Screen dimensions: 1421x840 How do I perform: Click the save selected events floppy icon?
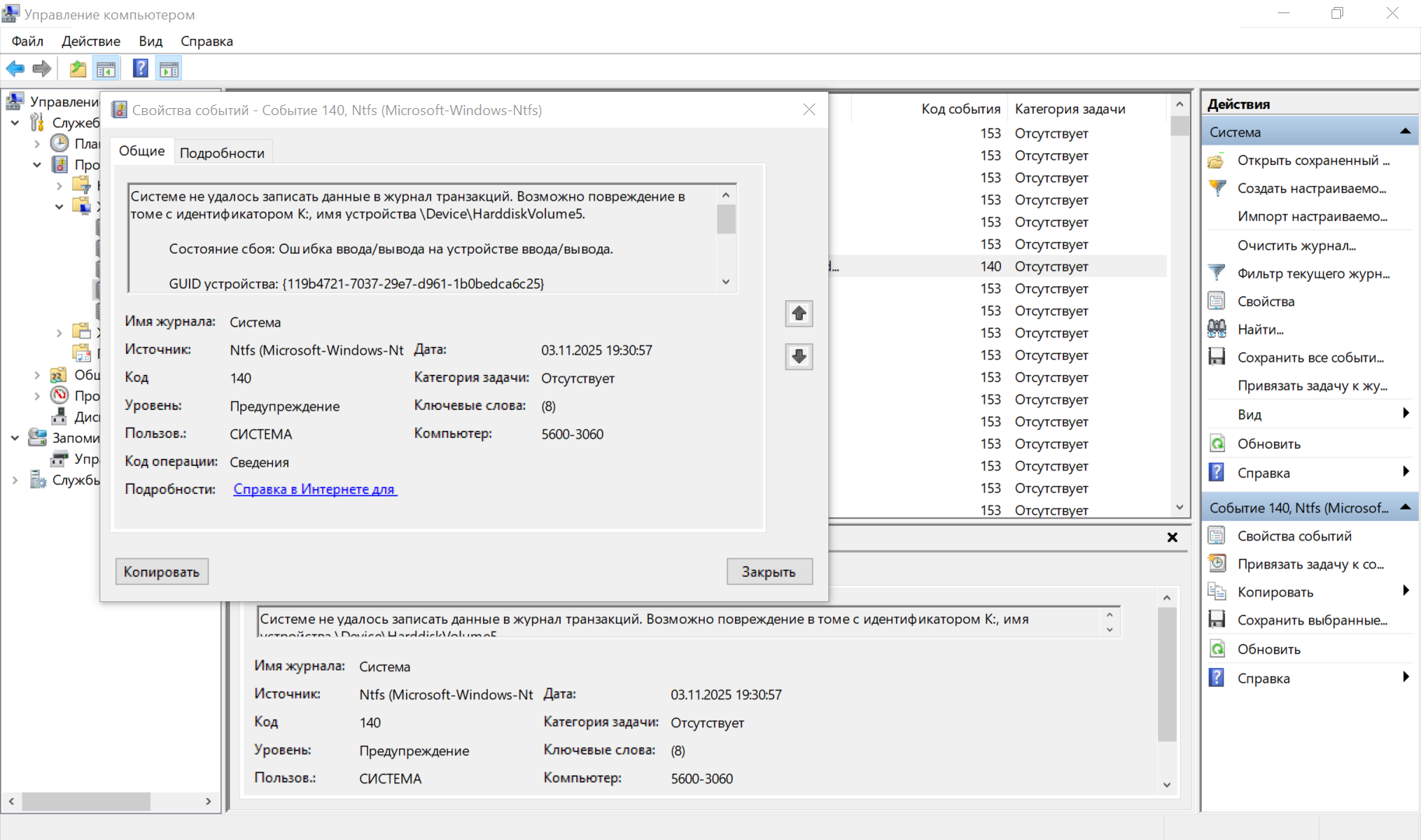pyautogui.click(x=1216, y=620)
